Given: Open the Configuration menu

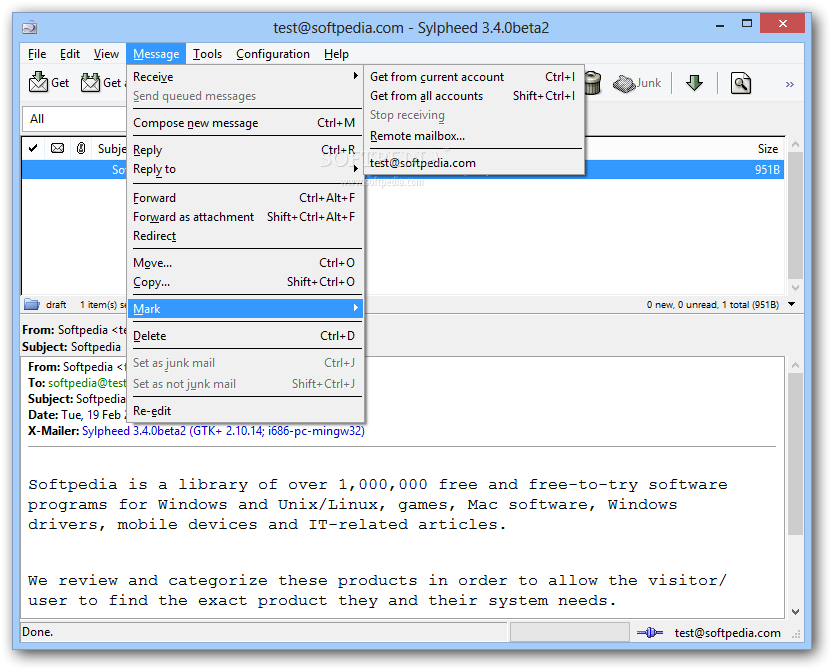Looking at the screenshot, I should click(273, 54).
